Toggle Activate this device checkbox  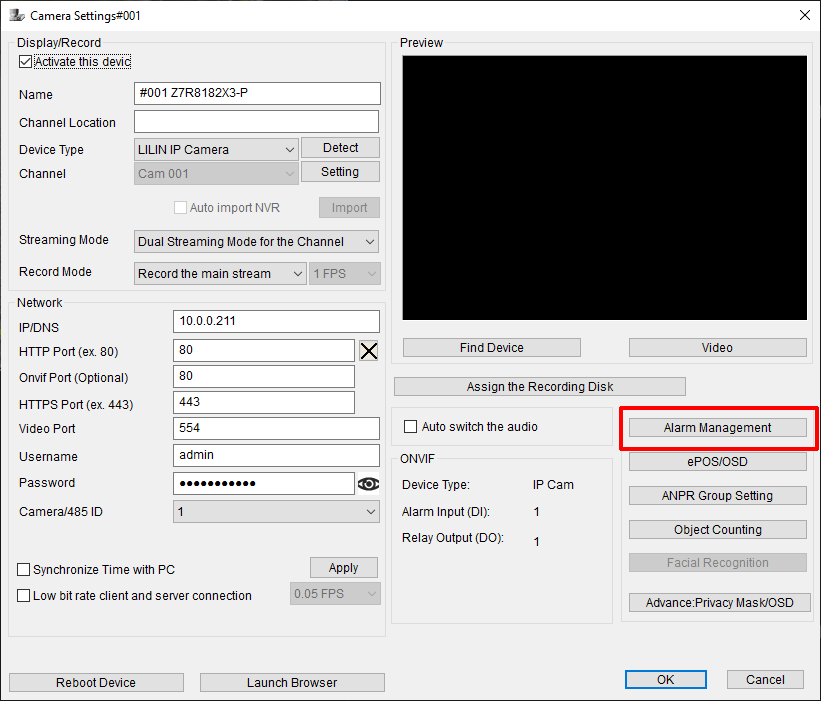click(25, 61)
